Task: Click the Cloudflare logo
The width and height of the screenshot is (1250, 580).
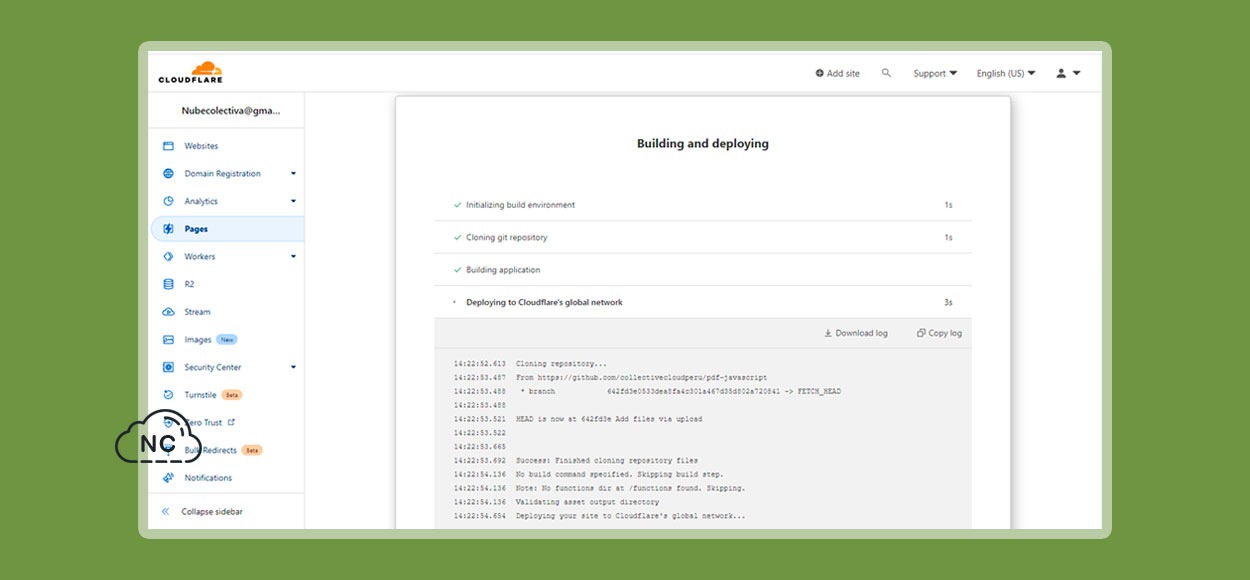Action: (x=190, y=72)
